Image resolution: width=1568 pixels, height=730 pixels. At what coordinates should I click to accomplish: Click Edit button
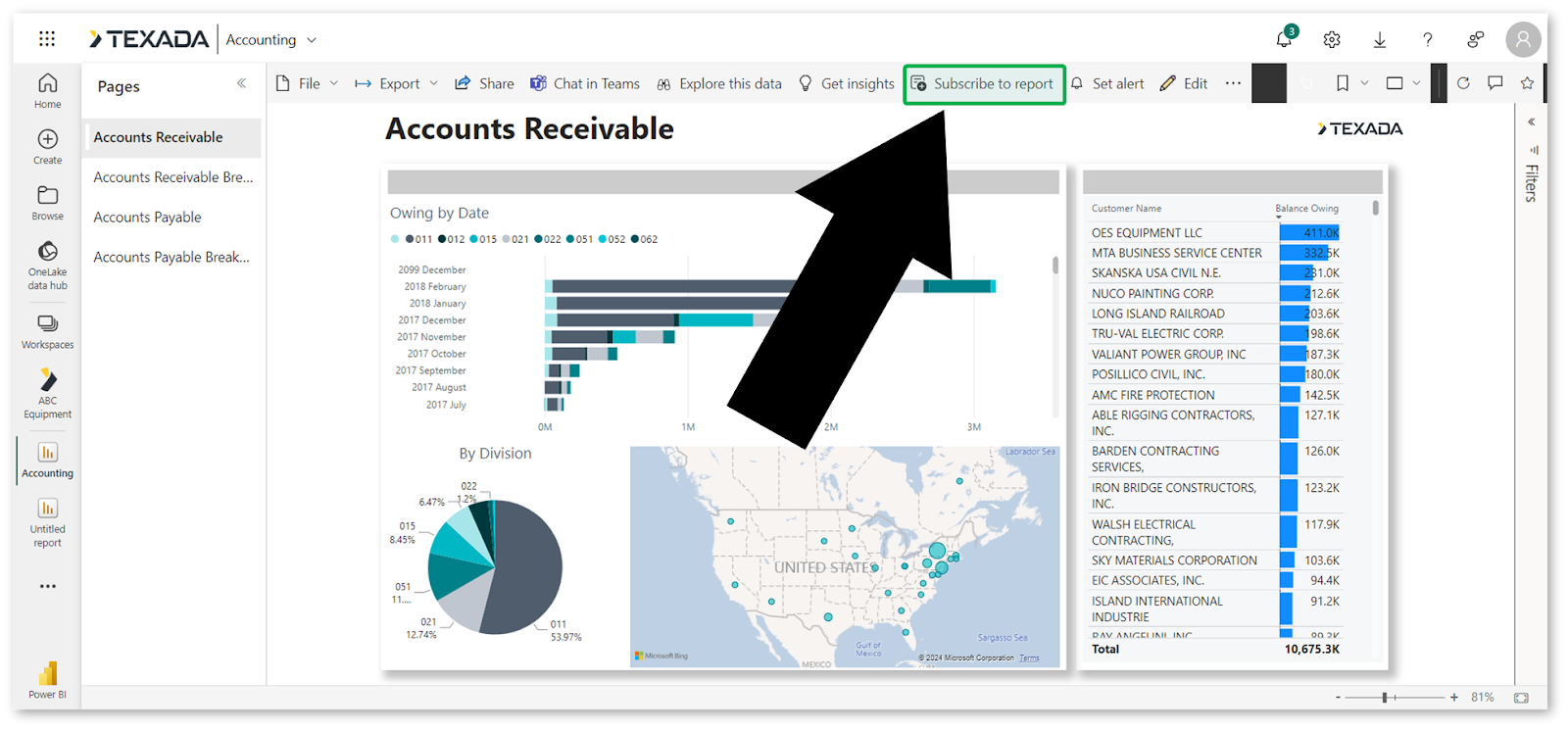[x=1184, y=83]
